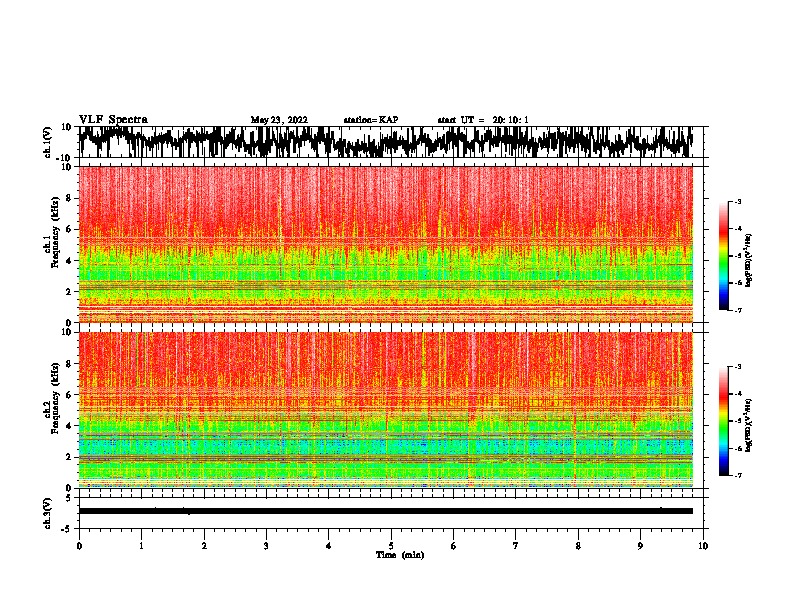
Task: Click the 8 kHz tick of ch.2 spectrogram
Action: pos(70,364)
